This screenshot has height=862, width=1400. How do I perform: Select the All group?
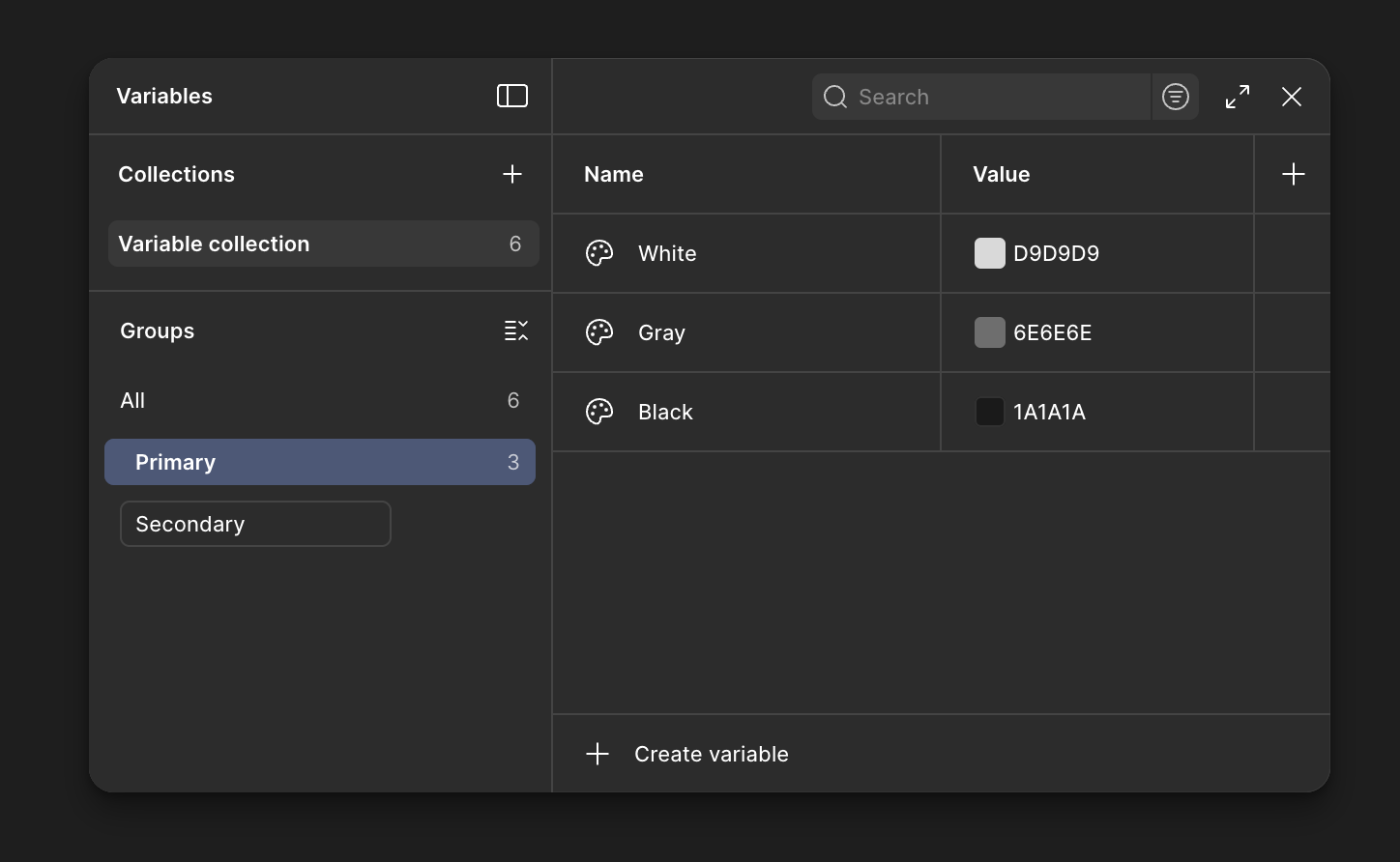[x=319, y=400]
